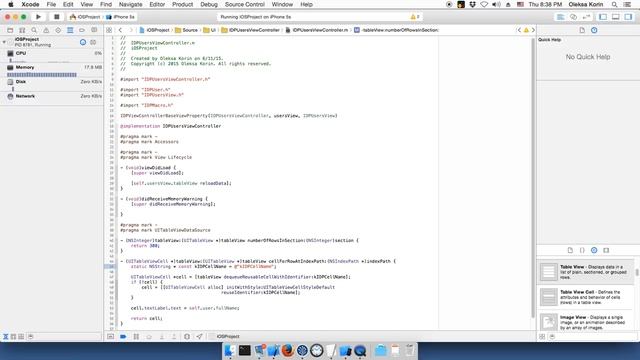Open the Editor menu
This screenshot has height=360, width=640.
click(x=157, y=4)
